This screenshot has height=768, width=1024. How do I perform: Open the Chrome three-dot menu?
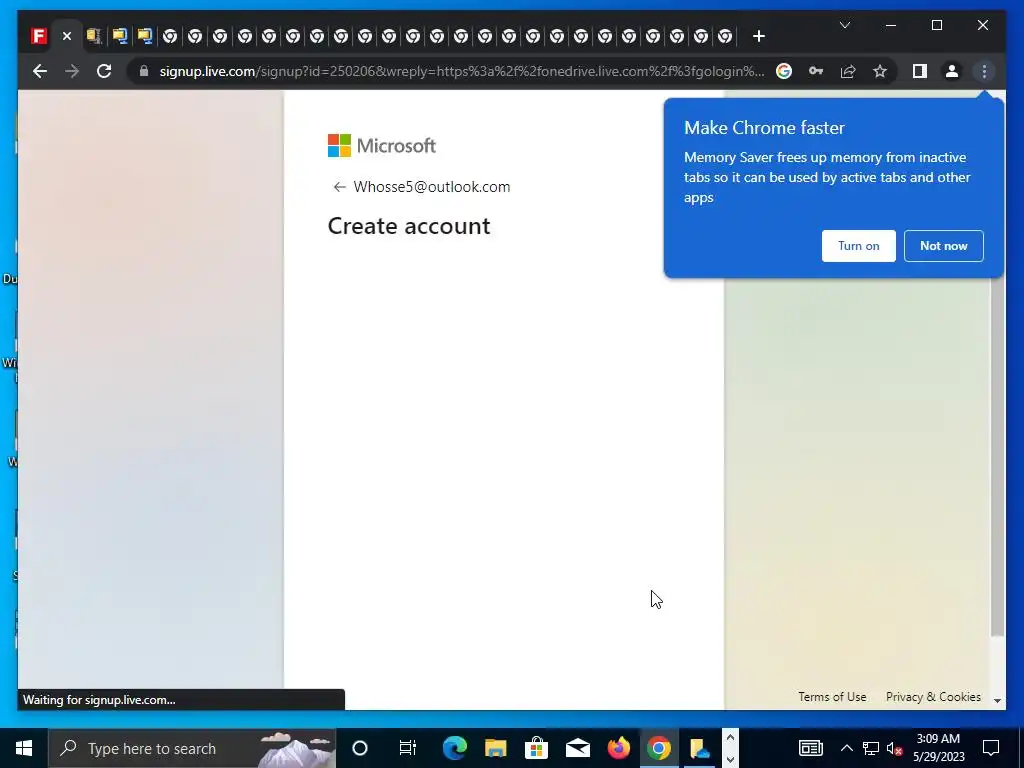984,71
